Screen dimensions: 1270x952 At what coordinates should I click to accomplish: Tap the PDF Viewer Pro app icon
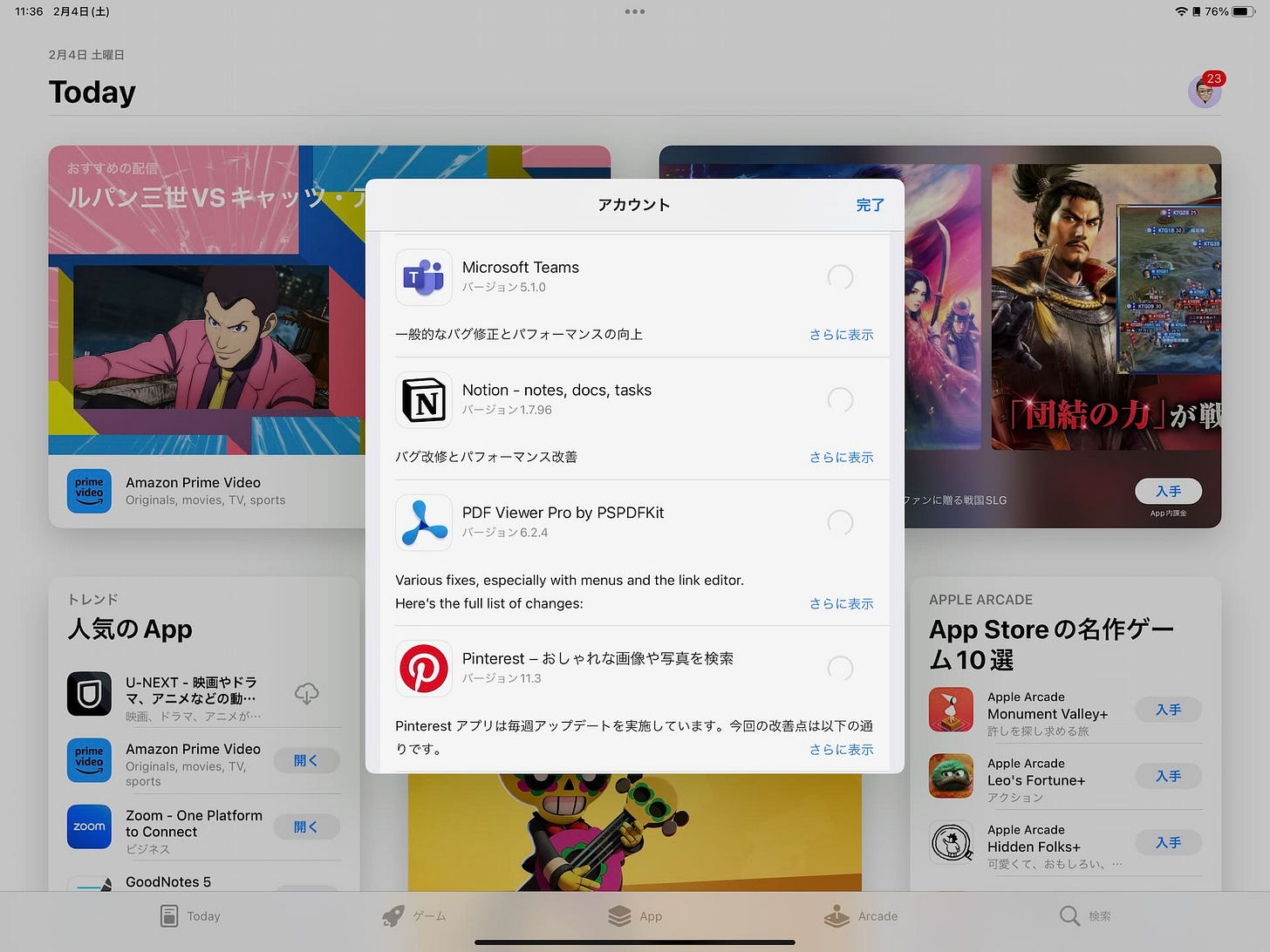(x=424, y=523)
